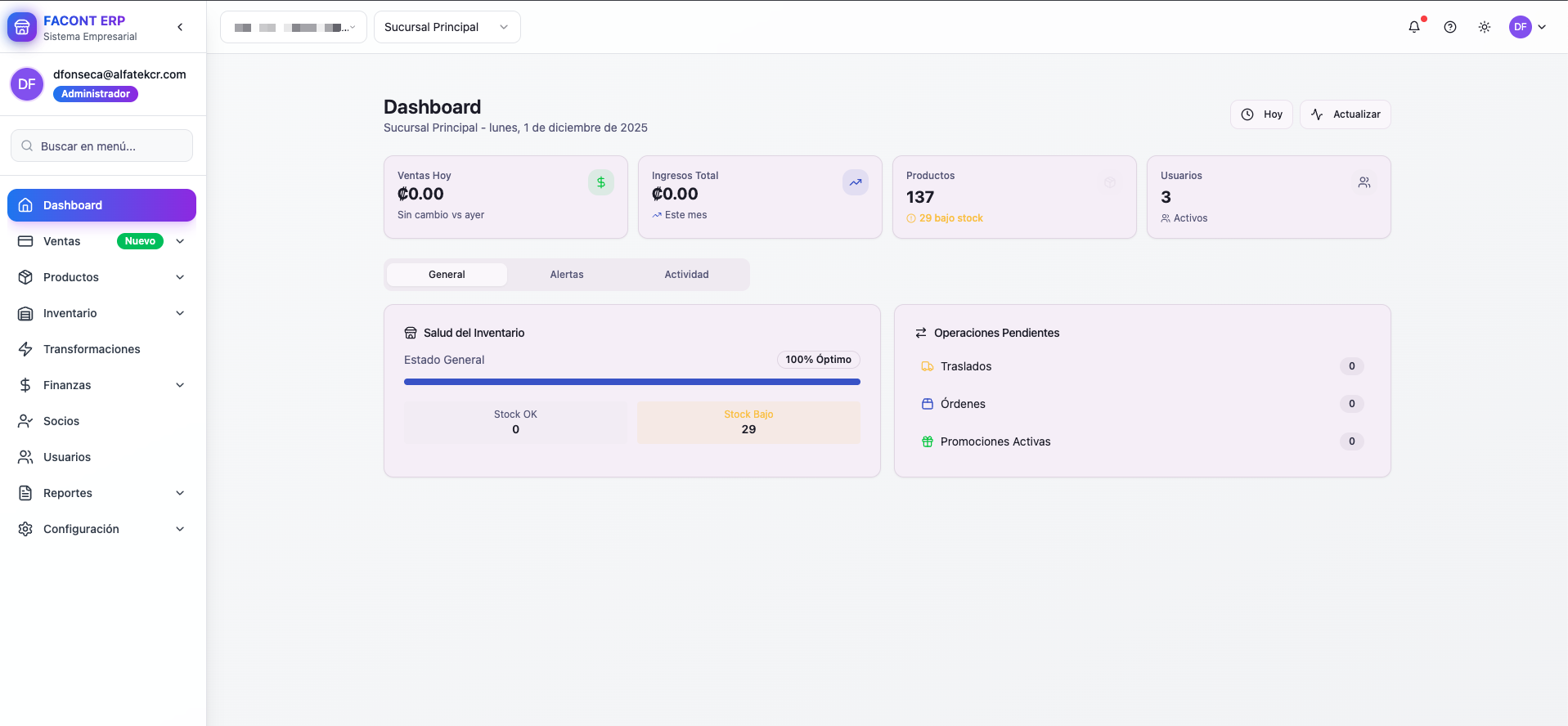Switch to the Alertas tab
Viewport: 1568px width, 726px height.
point(566,275)
